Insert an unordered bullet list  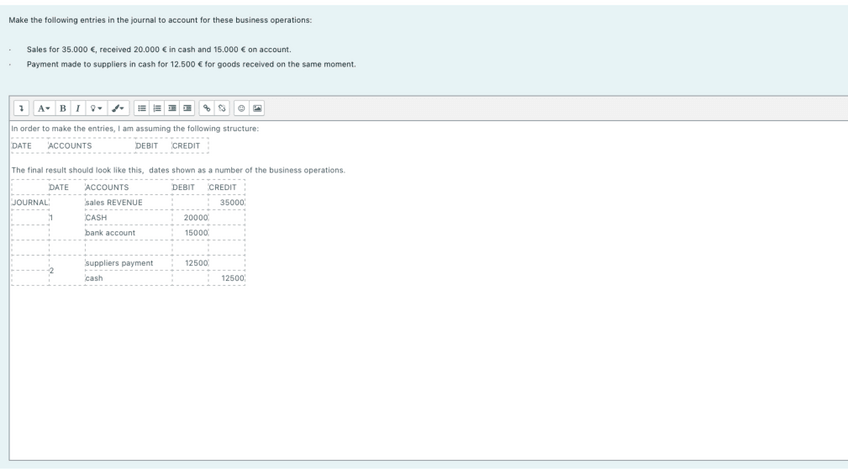[x=142, y=108]
